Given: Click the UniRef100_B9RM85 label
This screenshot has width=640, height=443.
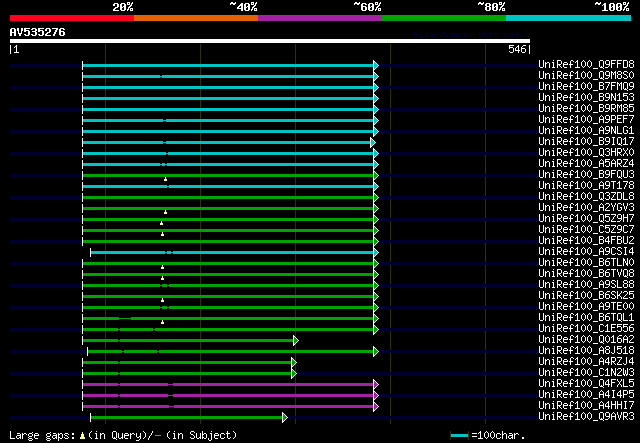Looking at the screenshot, I should tap(586, 109).
